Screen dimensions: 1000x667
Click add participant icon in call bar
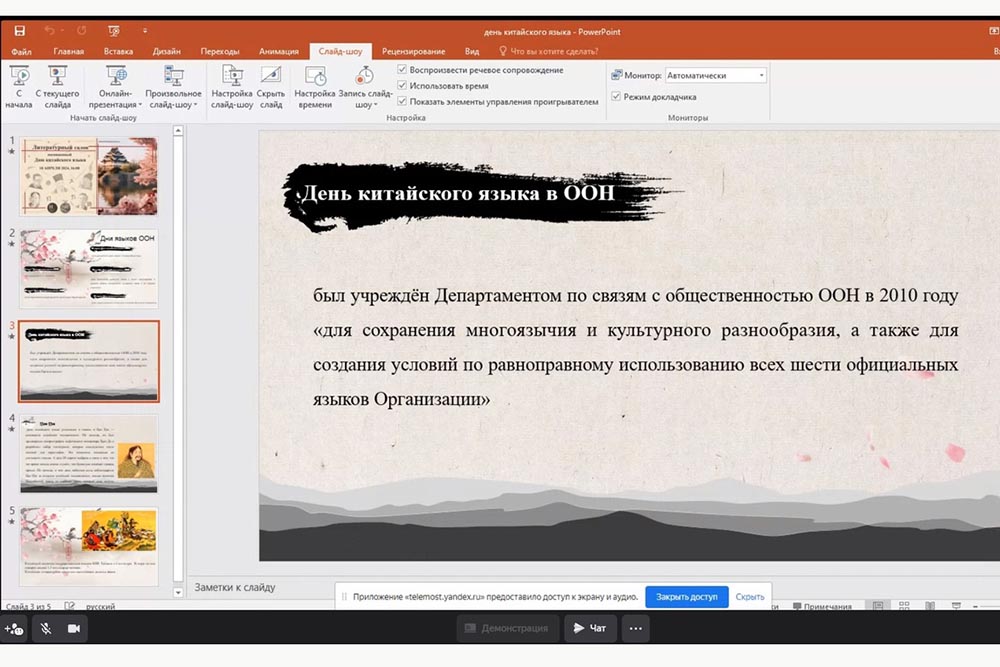14,628
